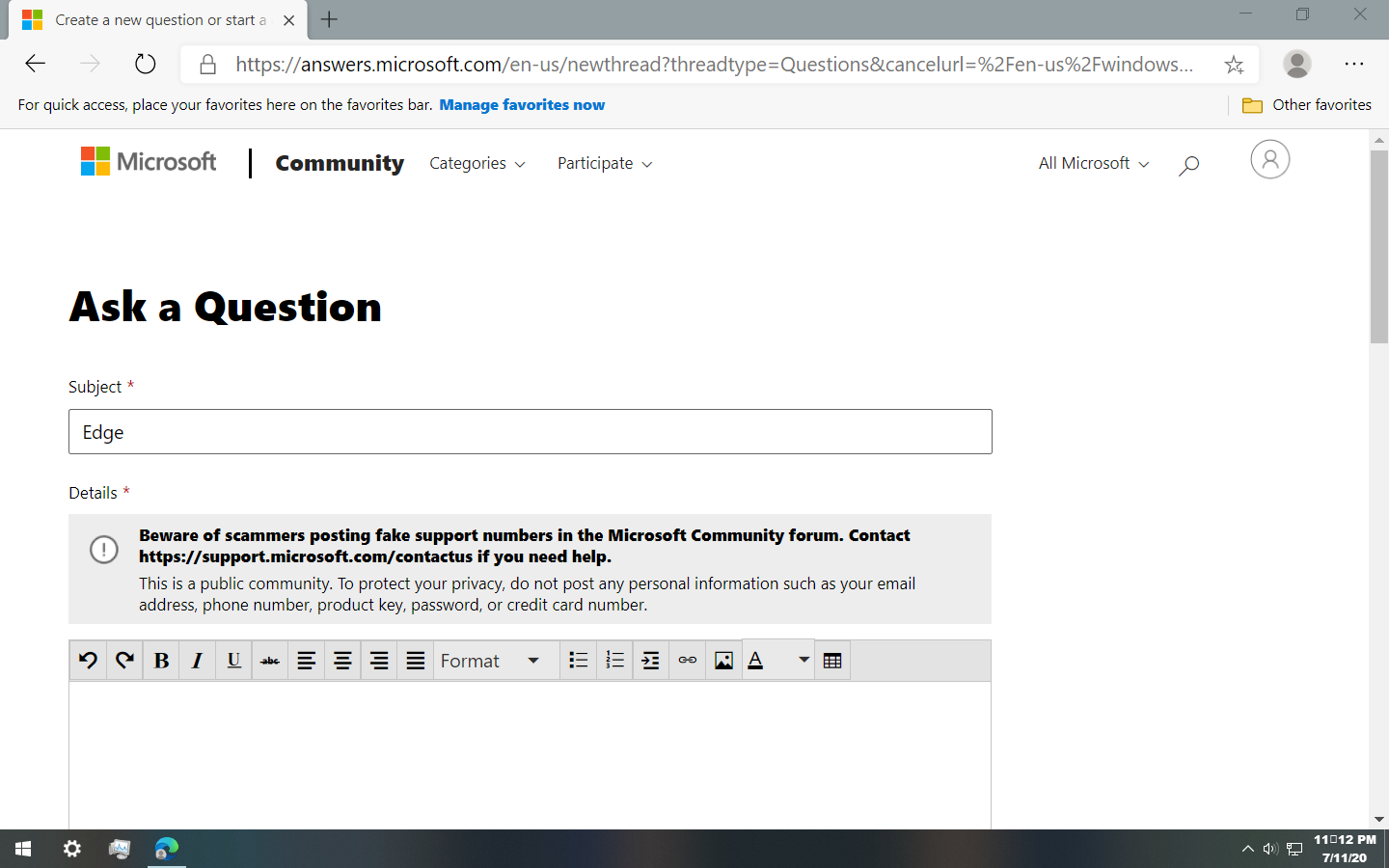1389x868 pixels.
Task: Click scrollbar down arrow
Action: coord(1379,819)
